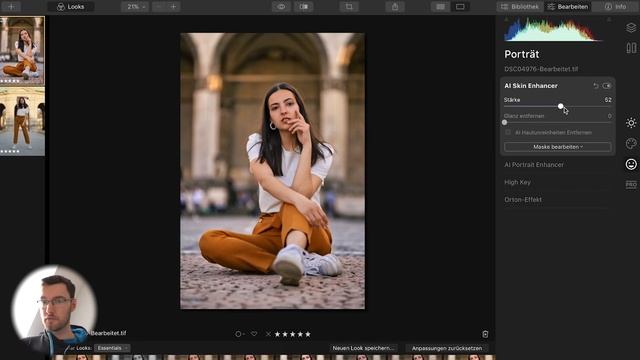Zoom out with the minus button

point(159,7)
